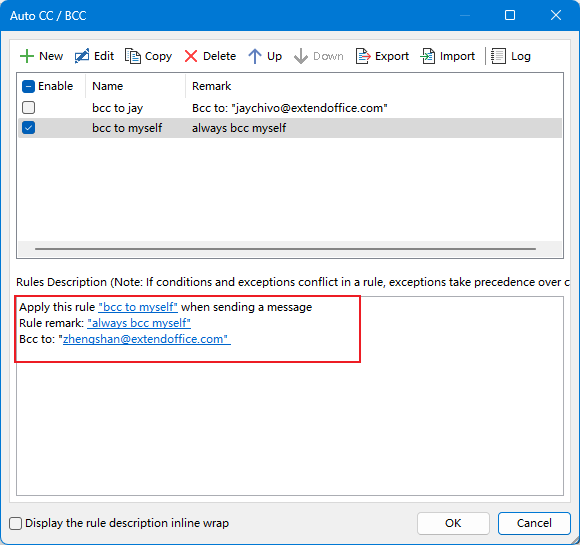This screenshot has width=580, height=545.
Task: Select the 'bcc to jay' rule row
Action: (x=290, y=108)
